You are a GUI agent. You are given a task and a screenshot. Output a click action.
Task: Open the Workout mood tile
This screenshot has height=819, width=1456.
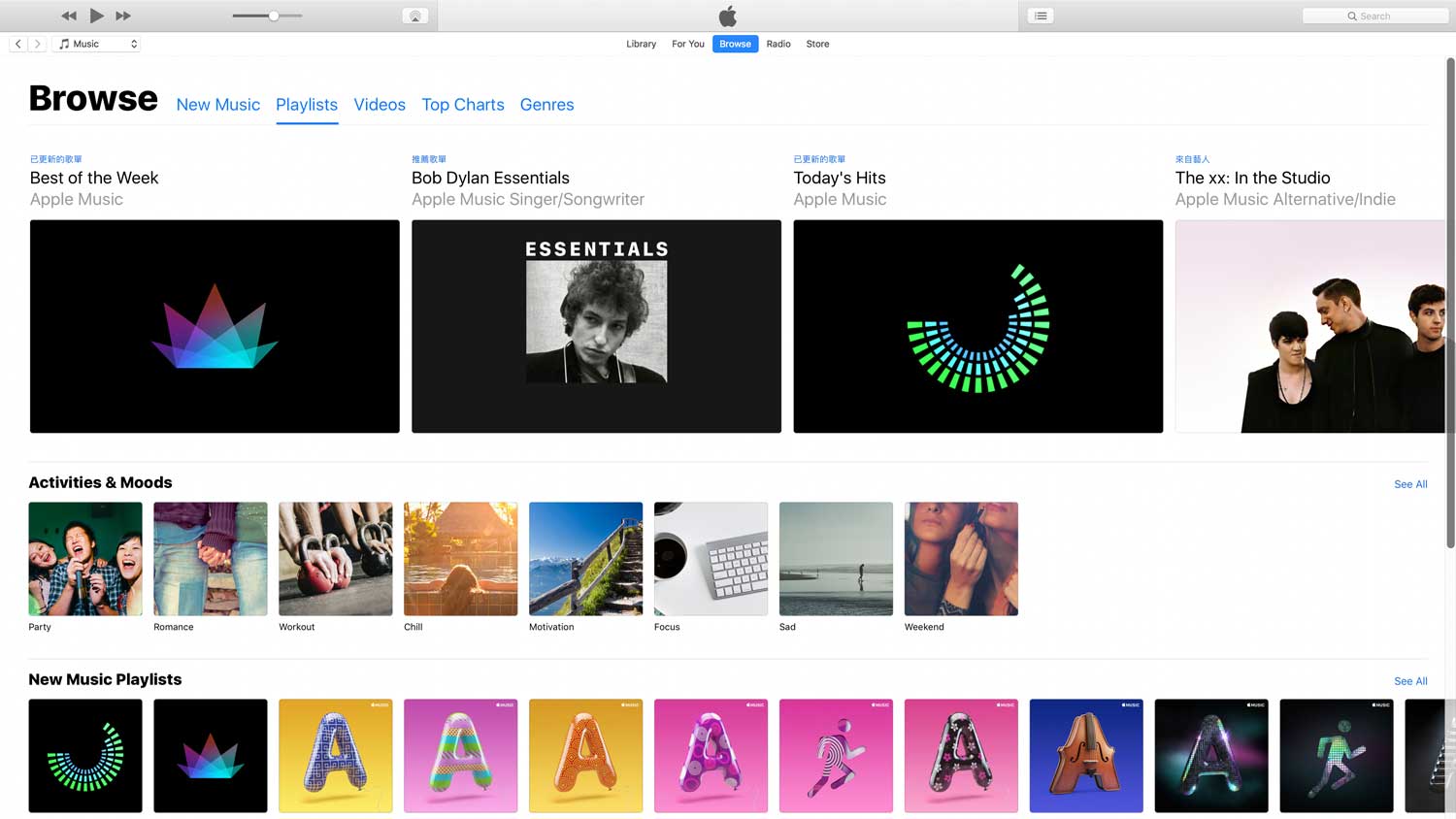coord(336,559)
